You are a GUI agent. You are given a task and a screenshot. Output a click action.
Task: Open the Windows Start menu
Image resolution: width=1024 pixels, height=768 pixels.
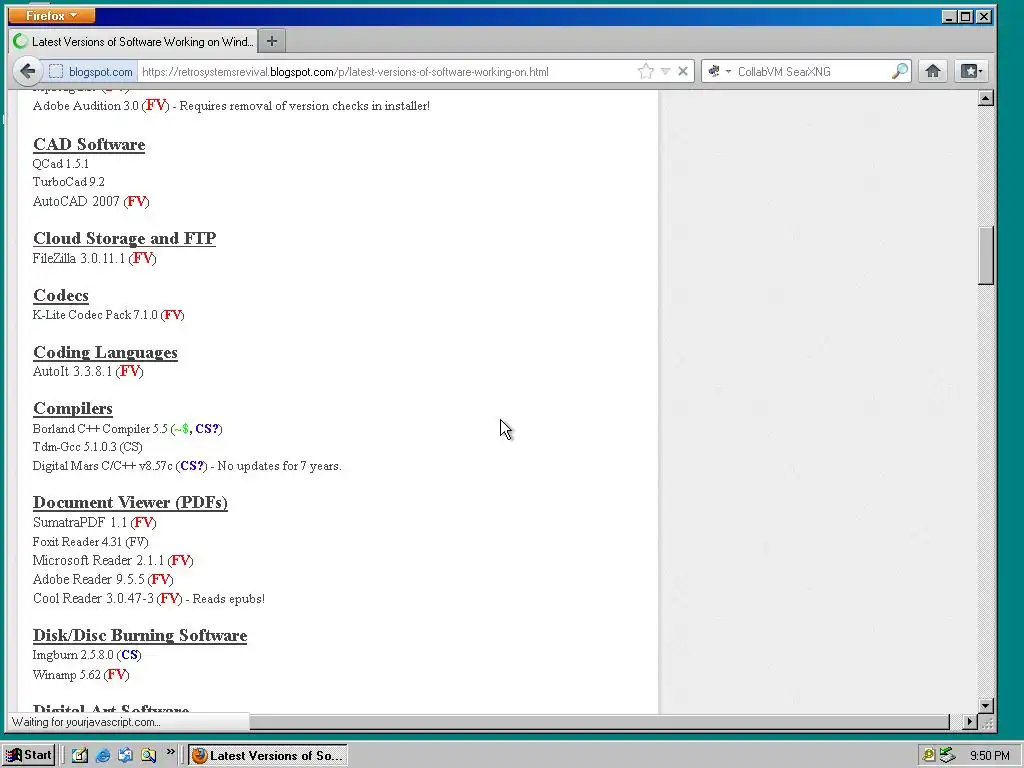(29, 755)
